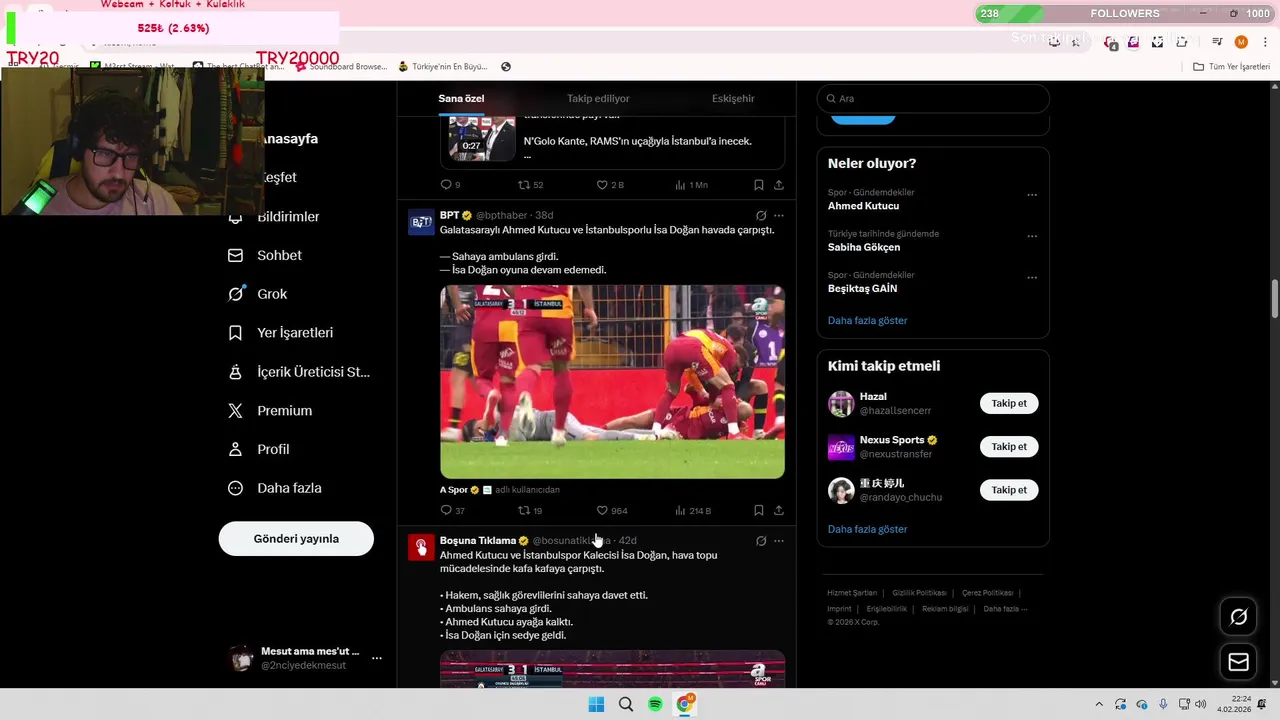The height and width of the screenshot is (720, 1280).
Task: Open Beşiktaş GAİN trending topic
Action: (x=862, y=288)
